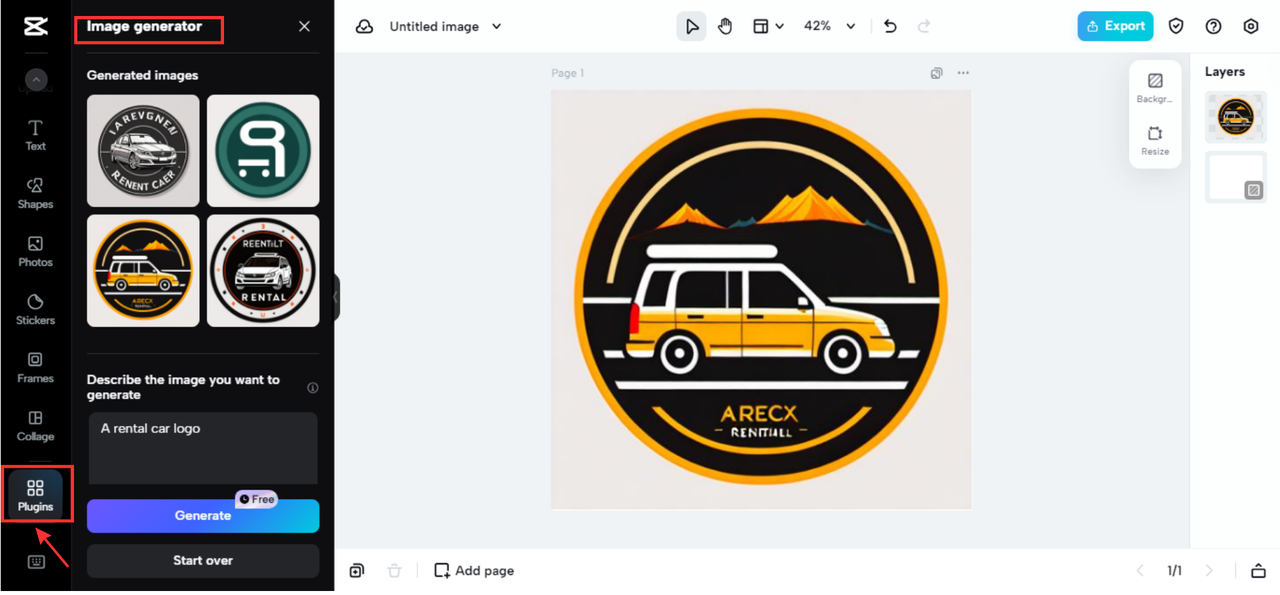Open the Plugins panel

[35, 495]
